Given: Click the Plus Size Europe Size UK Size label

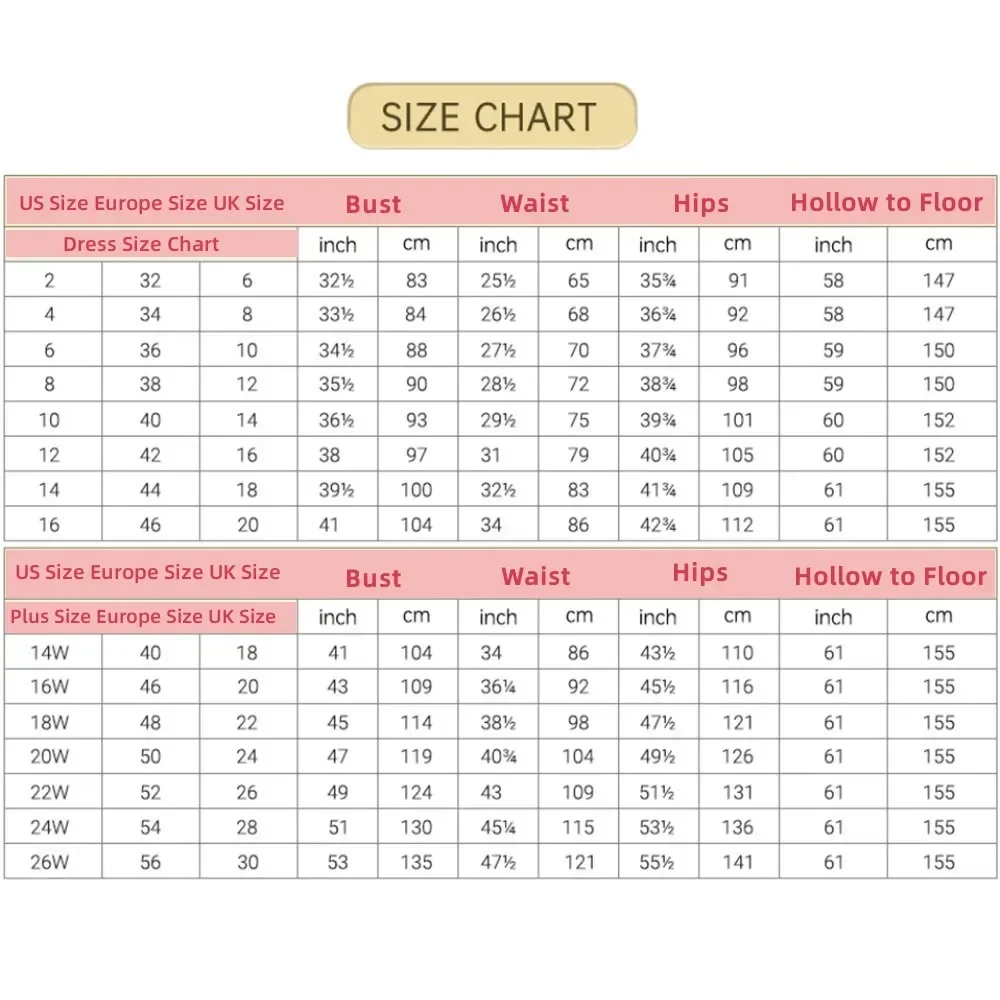Looking at the screenshot, I should [x=143, y=617].
